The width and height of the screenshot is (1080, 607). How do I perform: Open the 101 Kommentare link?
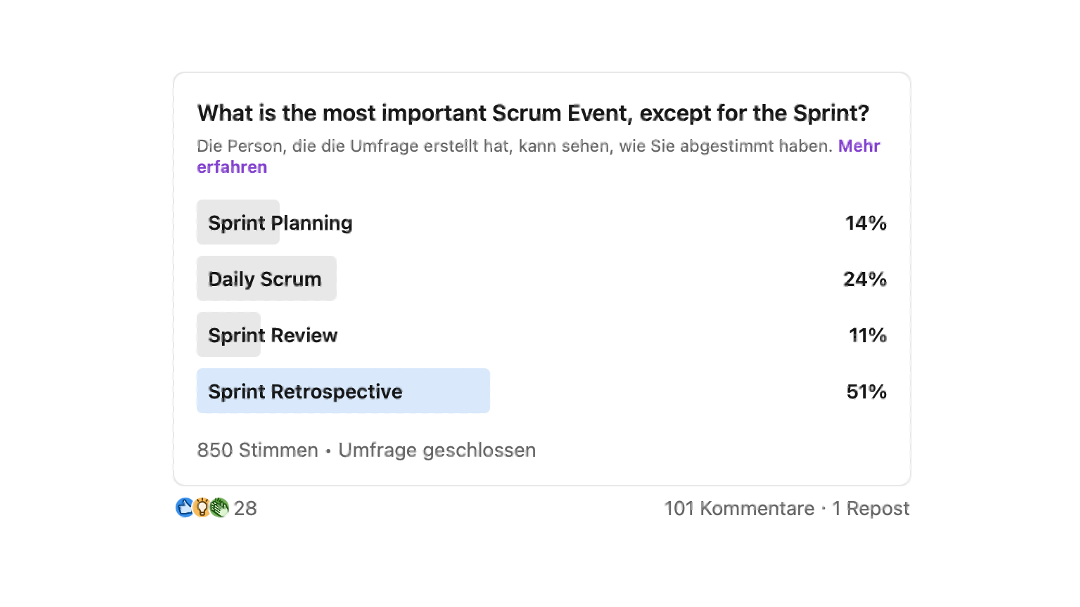739,508
